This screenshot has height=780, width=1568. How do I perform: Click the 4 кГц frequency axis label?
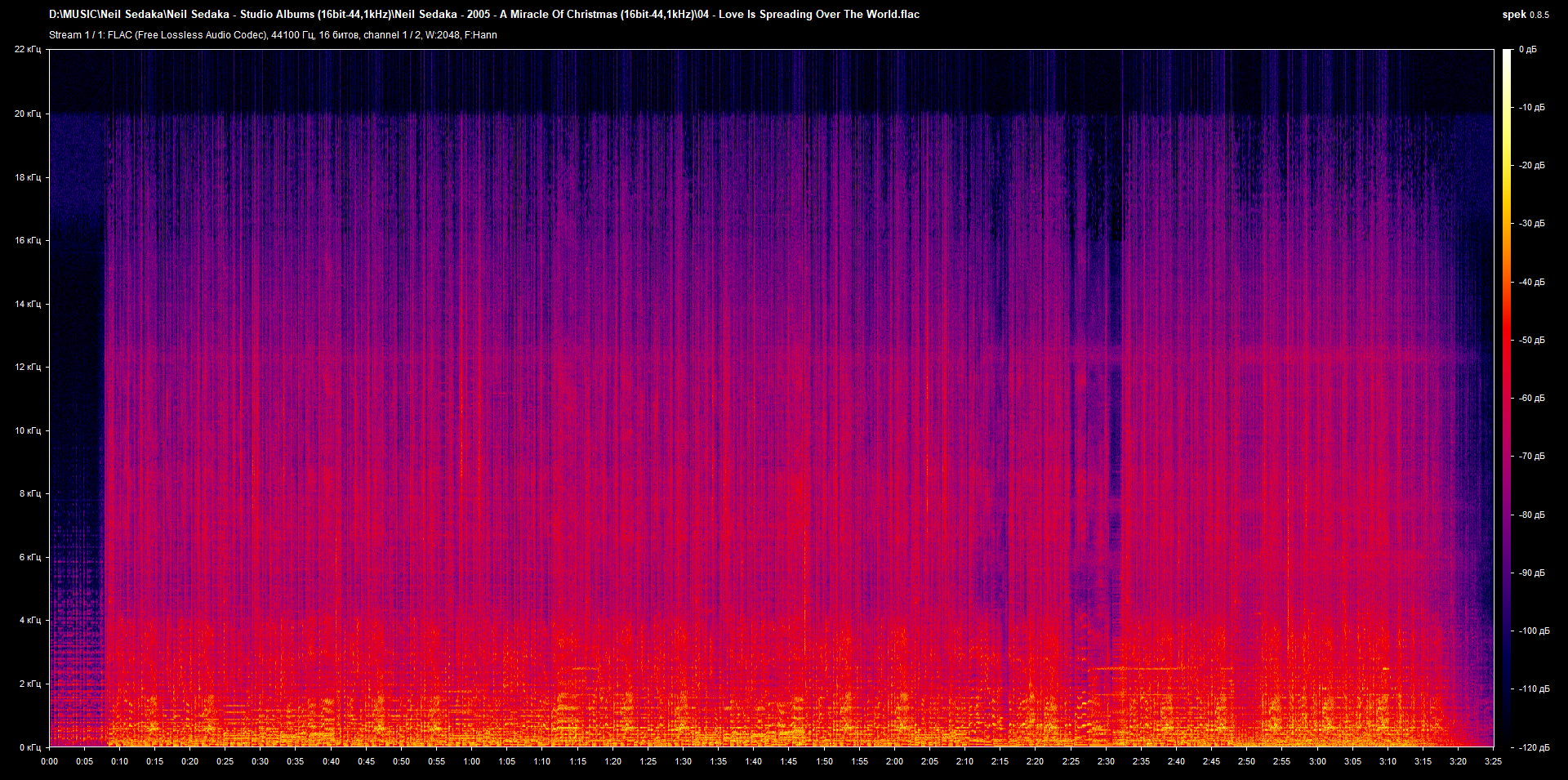click(30, 620)
